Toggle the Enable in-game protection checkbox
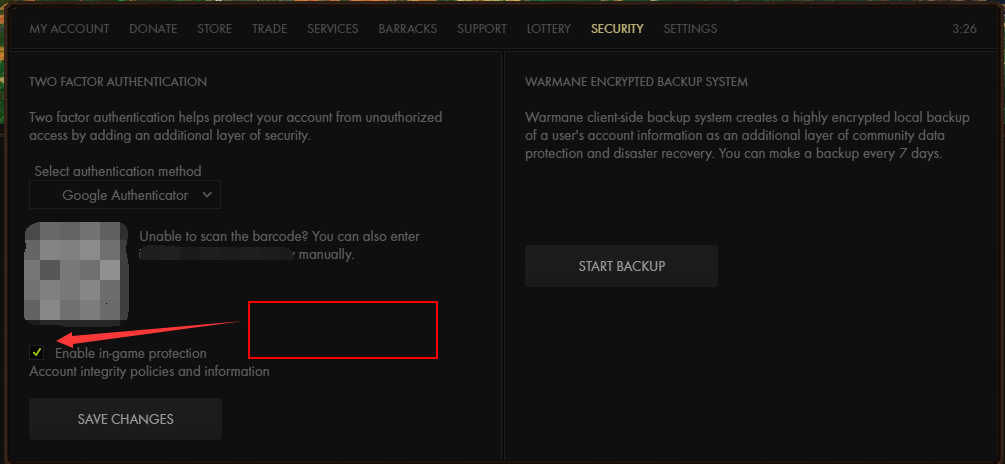 pos(37,352)
